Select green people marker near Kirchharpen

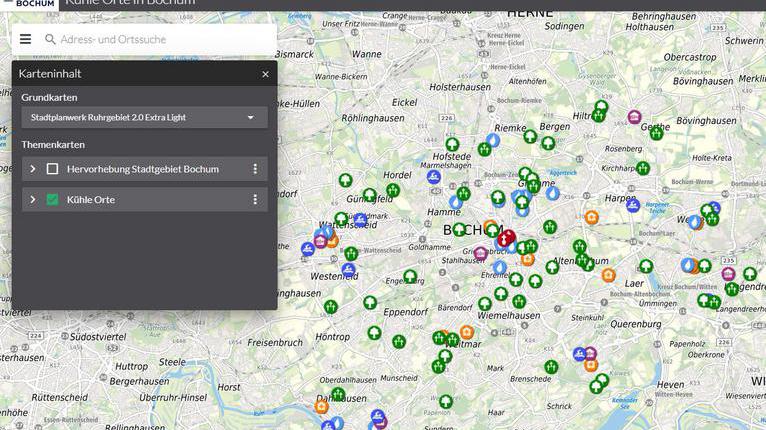pos(643,169)
